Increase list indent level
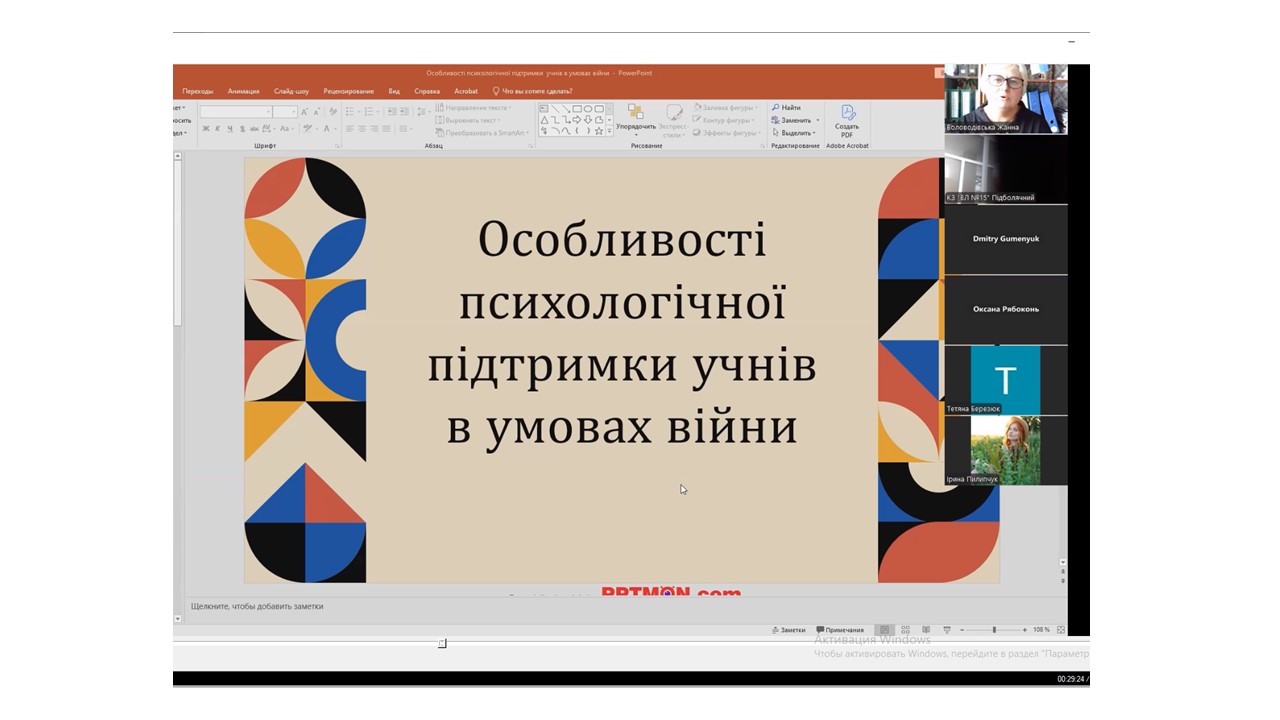This screenshot has width=1280, height=720. click(x=404, y=111)
